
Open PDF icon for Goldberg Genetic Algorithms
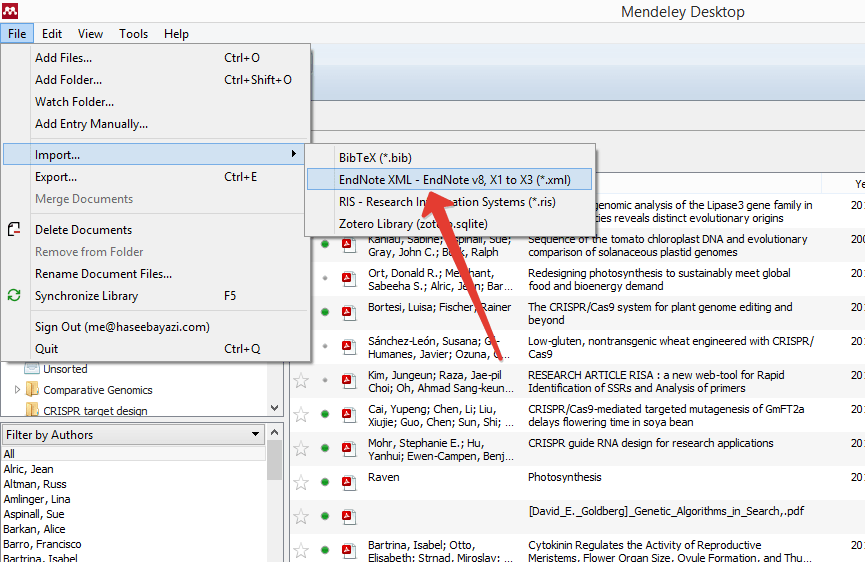(348, 516)
